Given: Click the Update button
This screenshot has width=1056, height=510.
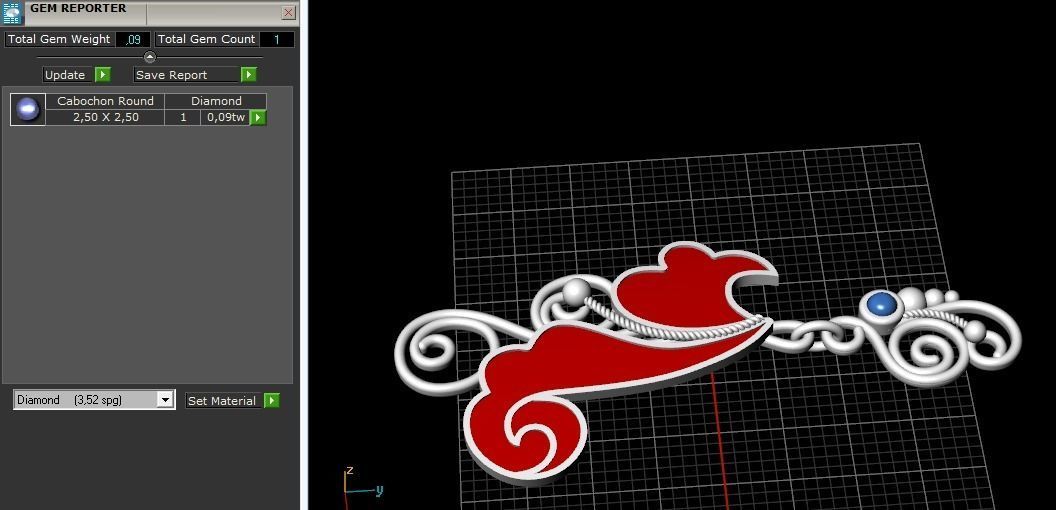Looking at the screenshot, I should point(65,75).
